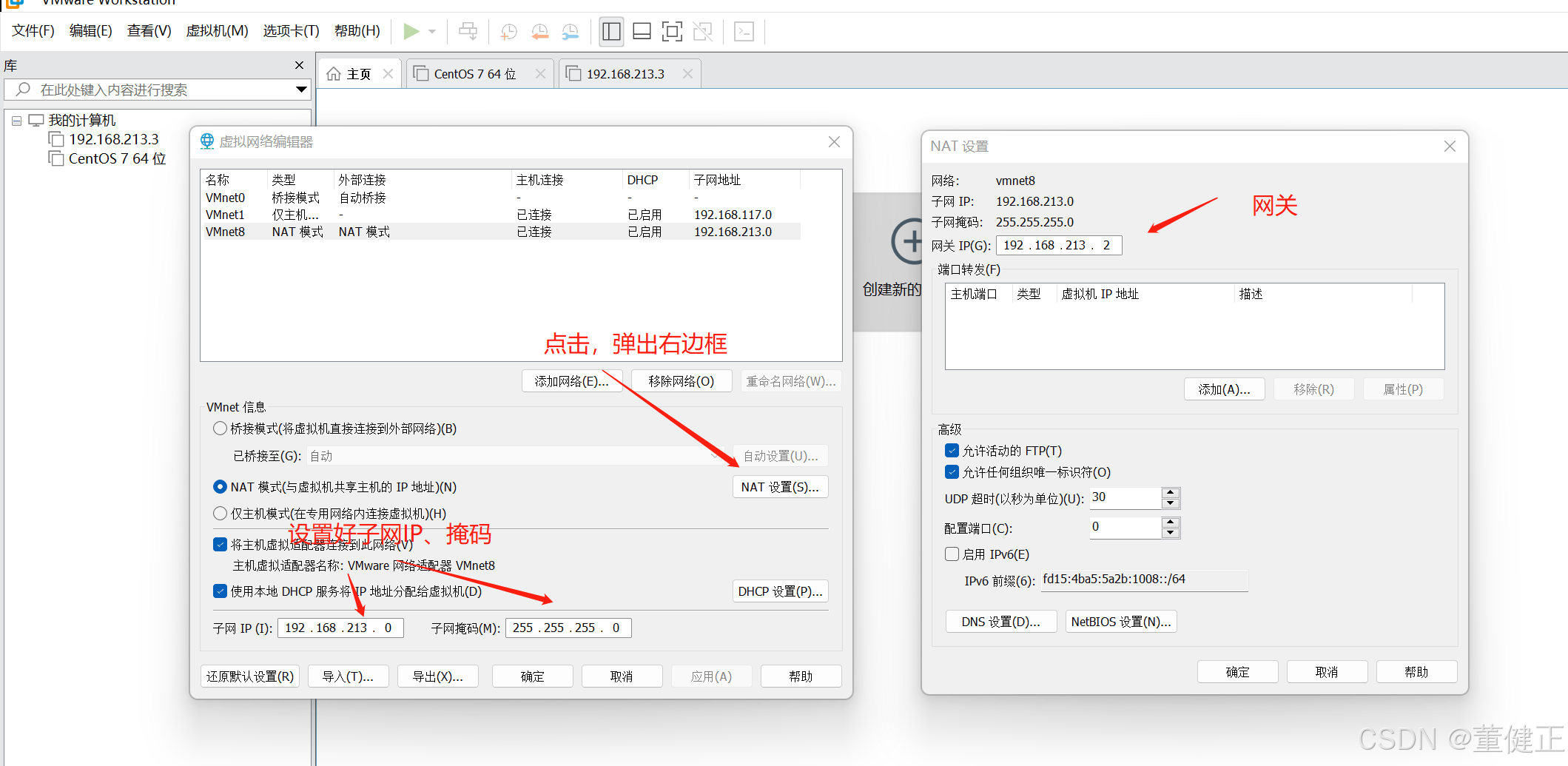This screenshot has height=766, width=1568.
Task: Toggle 允许活动的 FTP checkbox
Action: point(952,451)
